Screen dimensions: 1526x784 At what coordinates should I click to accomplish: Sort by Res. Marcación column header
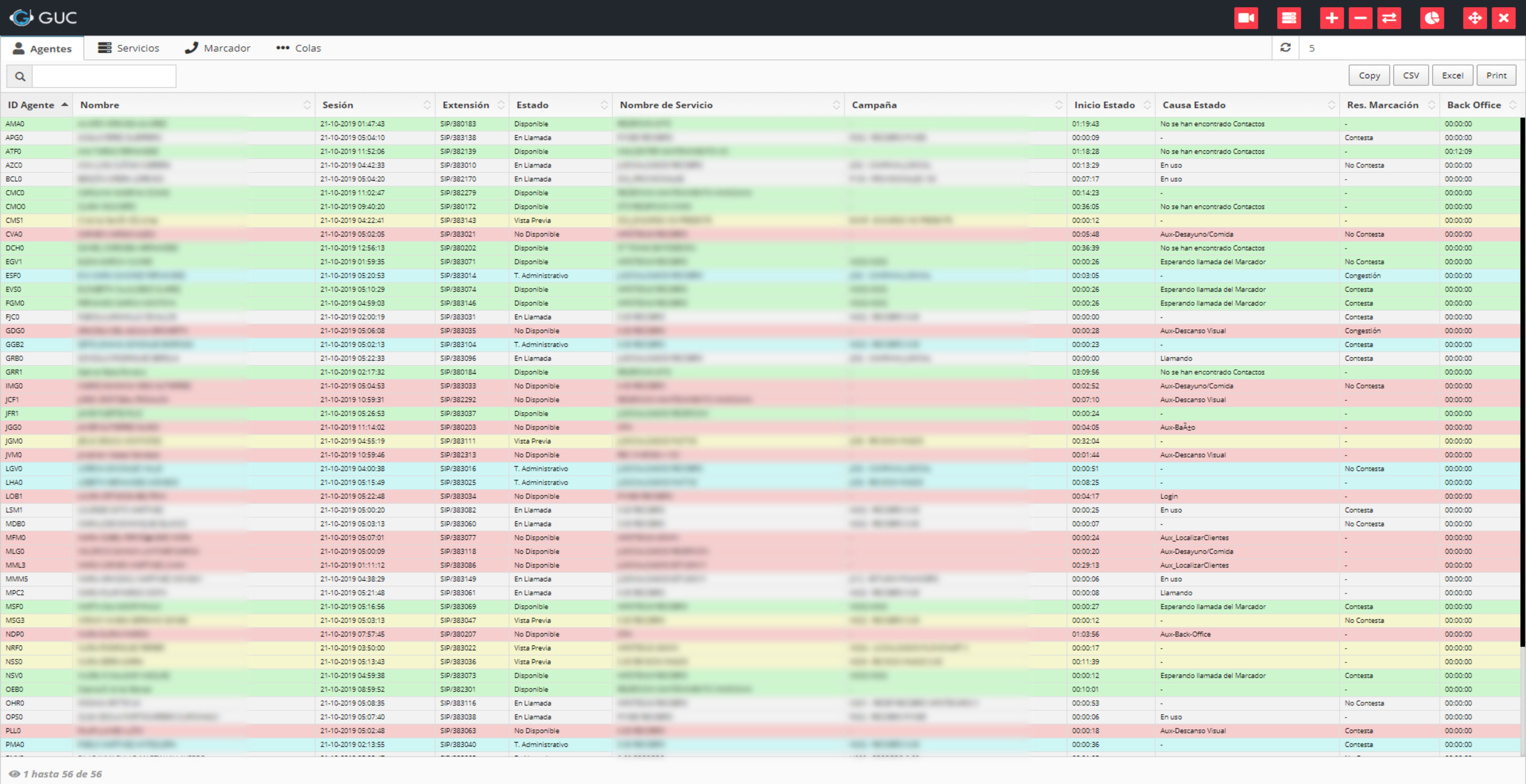coord(1390,105)
